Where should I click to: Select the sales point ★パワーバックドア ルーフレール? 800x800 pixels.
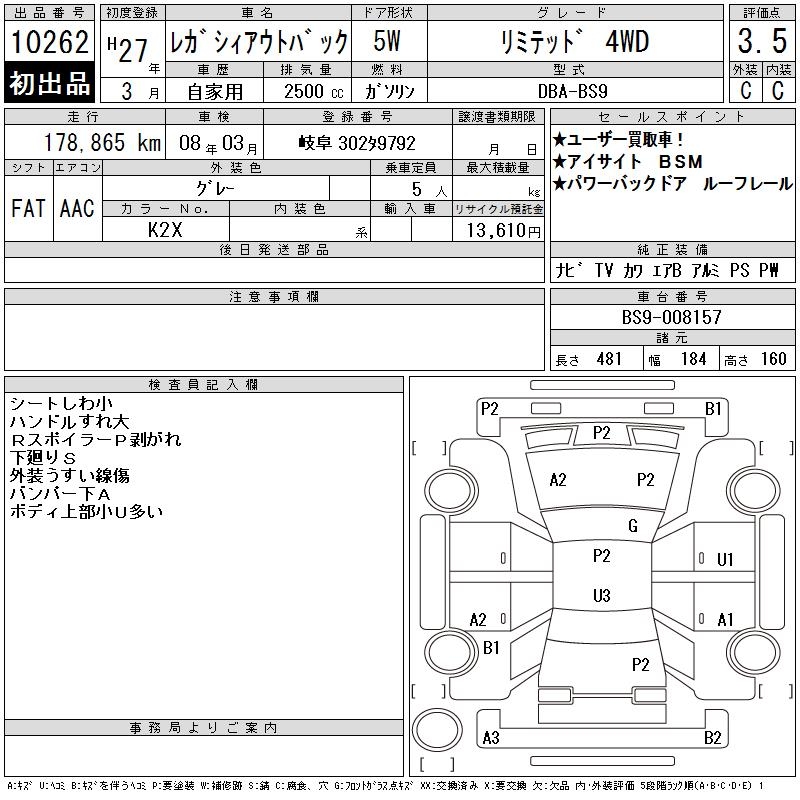click(673, 184)
